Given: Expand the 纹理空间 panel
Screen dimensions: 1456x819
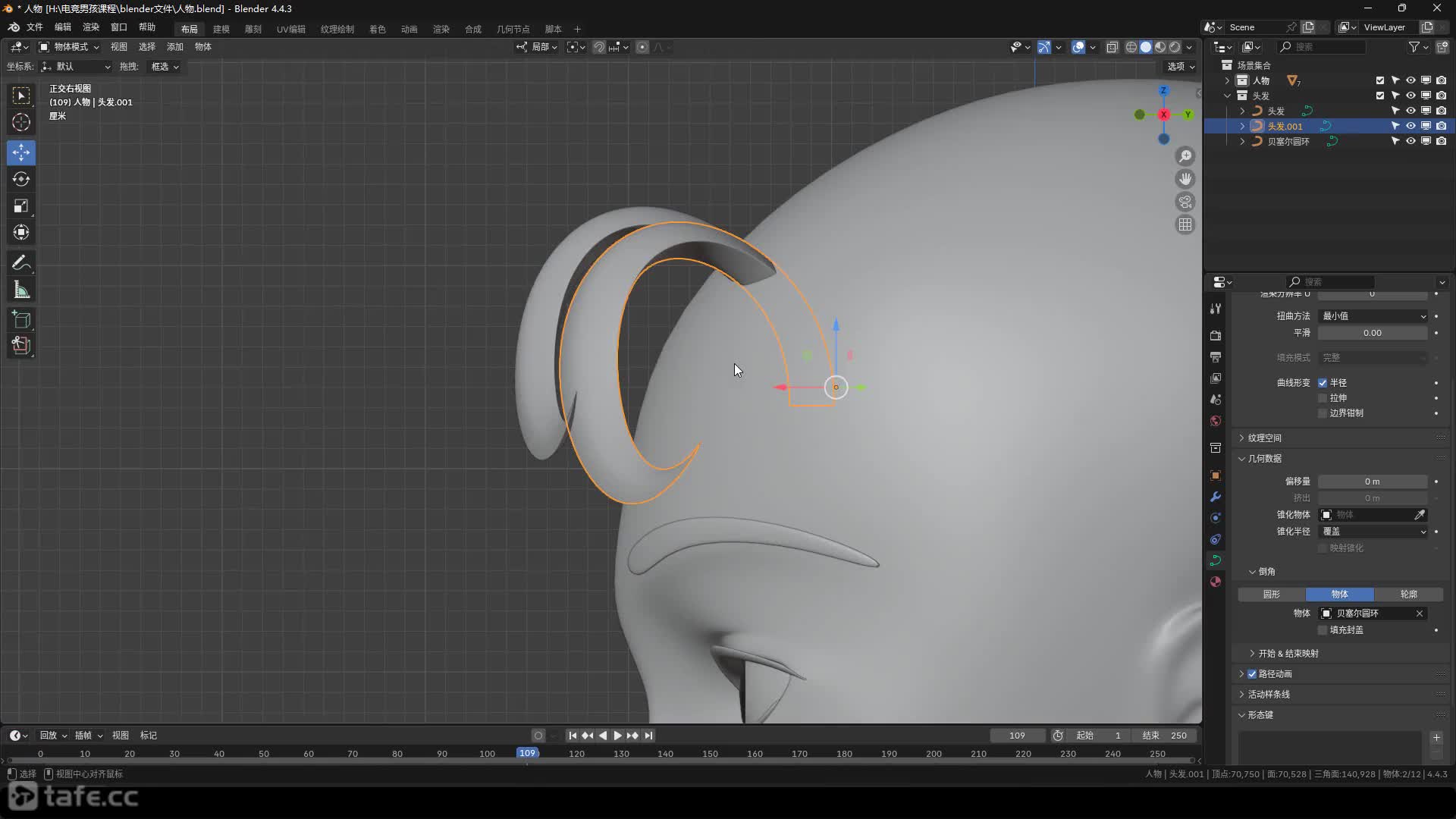Looking at the screenshot, I should [1264, 438].
